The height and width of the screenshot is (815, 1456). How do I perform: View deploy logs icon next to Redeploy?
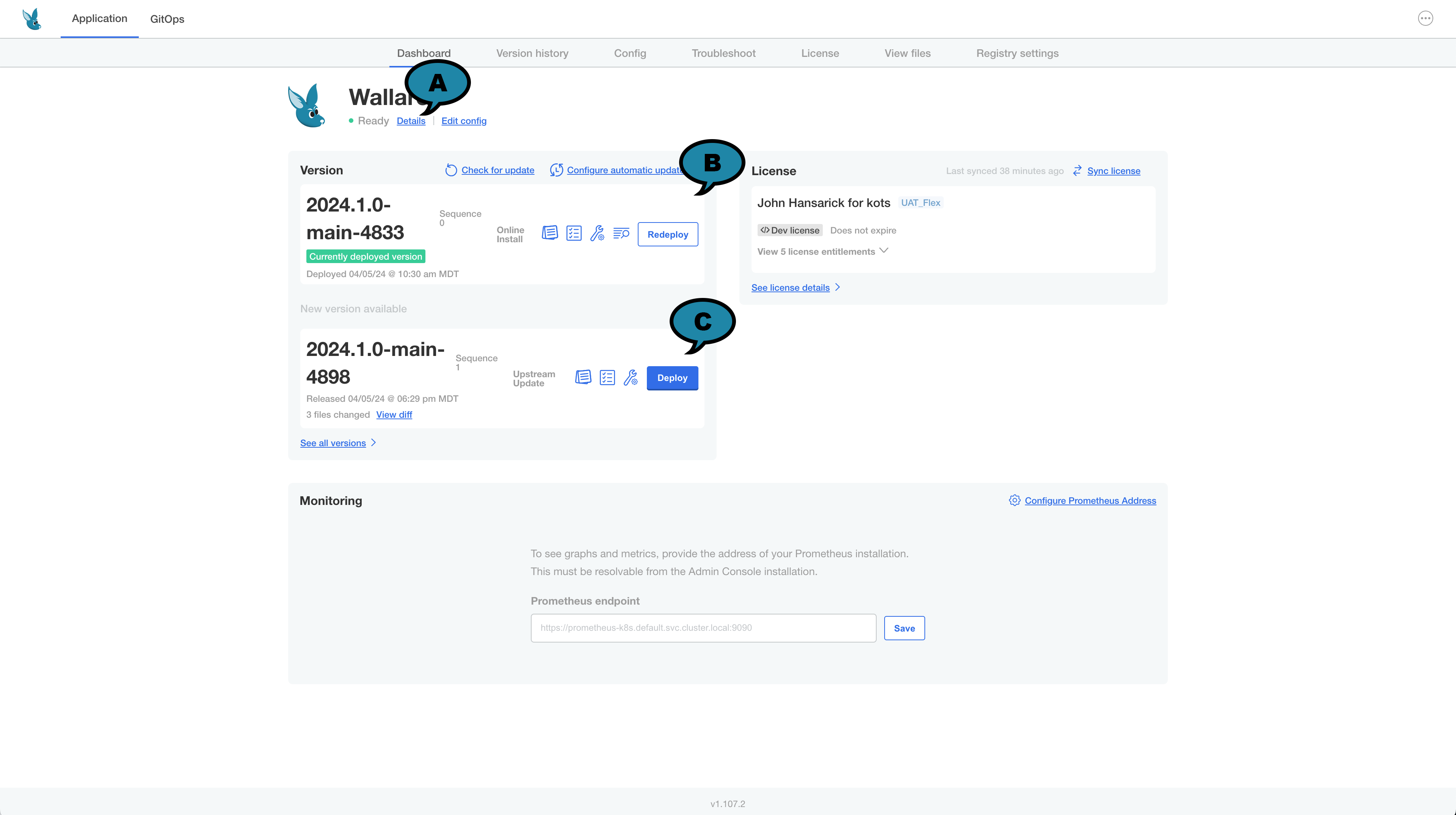[x=621, y=233]
